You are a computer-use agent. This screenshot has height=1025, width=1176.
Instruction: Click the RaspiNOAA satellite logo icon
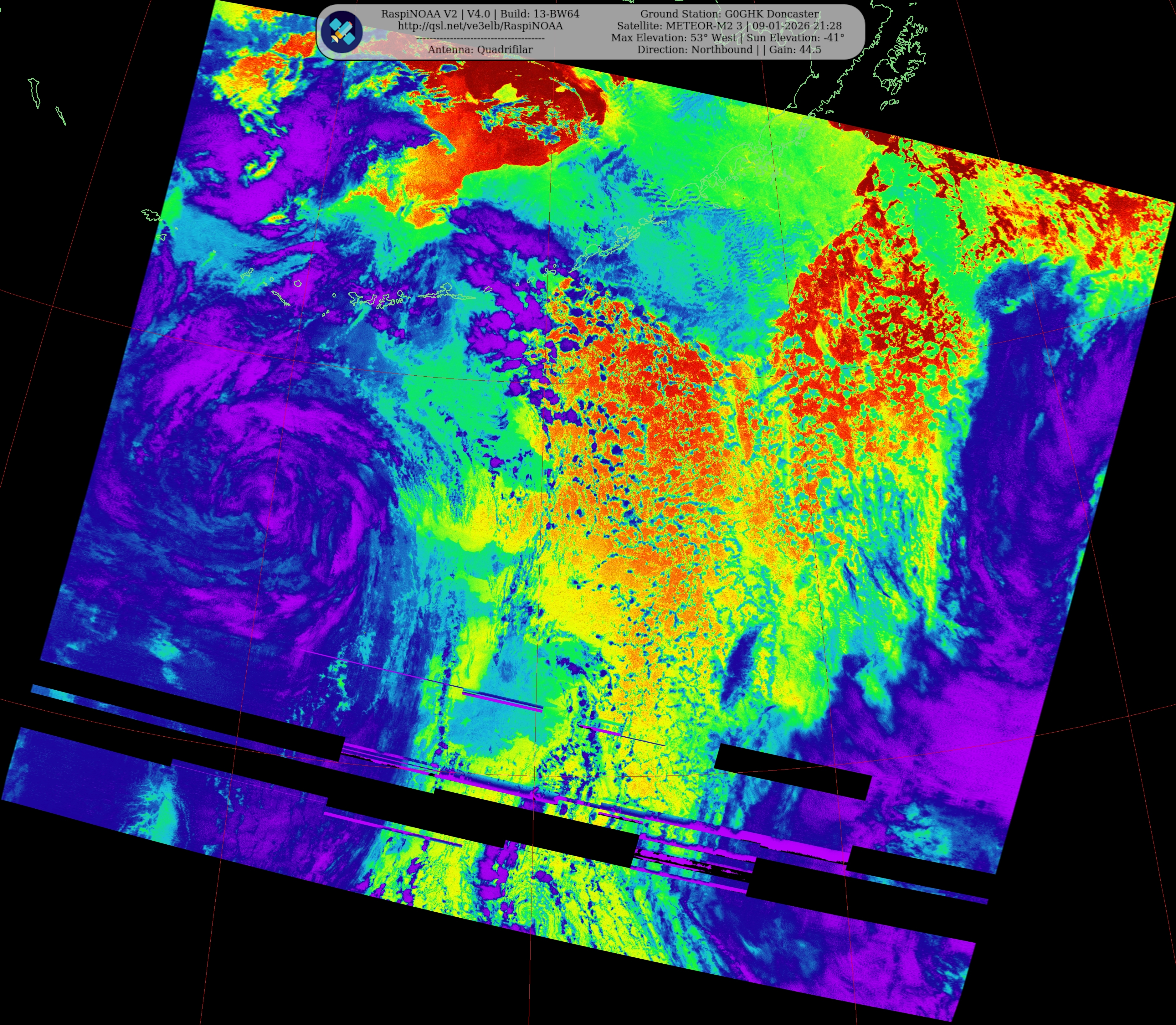coord(342,31)
